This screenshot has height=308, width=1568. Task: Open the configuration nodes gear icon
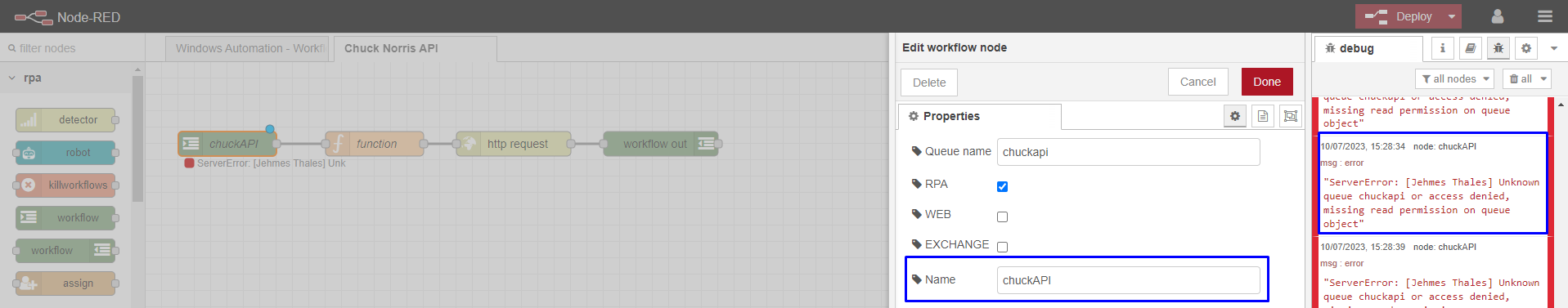[x=1525, y=48]
